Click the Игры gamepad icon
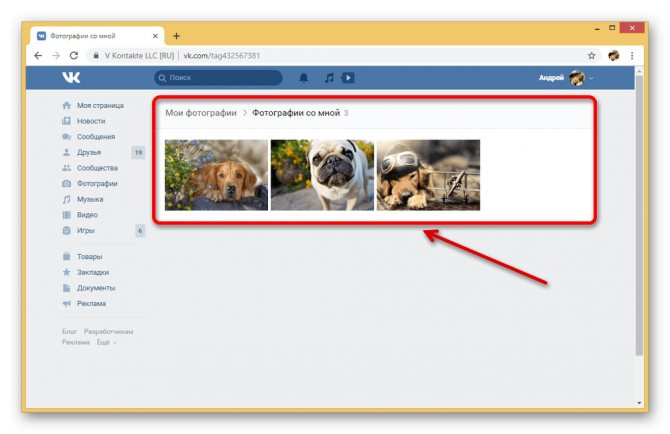 pos(66,231)
